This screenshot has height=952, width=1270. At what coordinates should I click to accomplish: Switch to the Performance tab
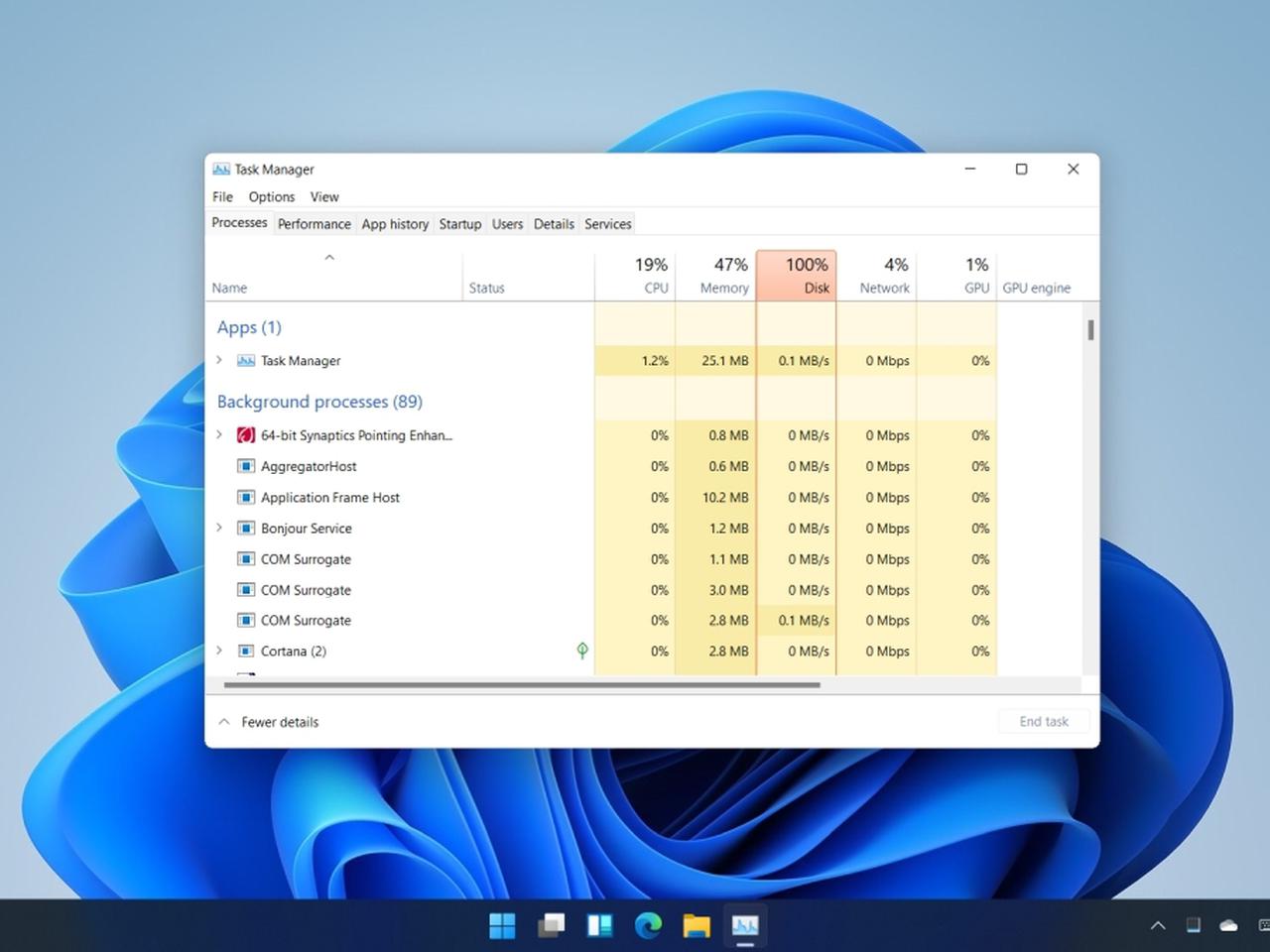point(314,224)
